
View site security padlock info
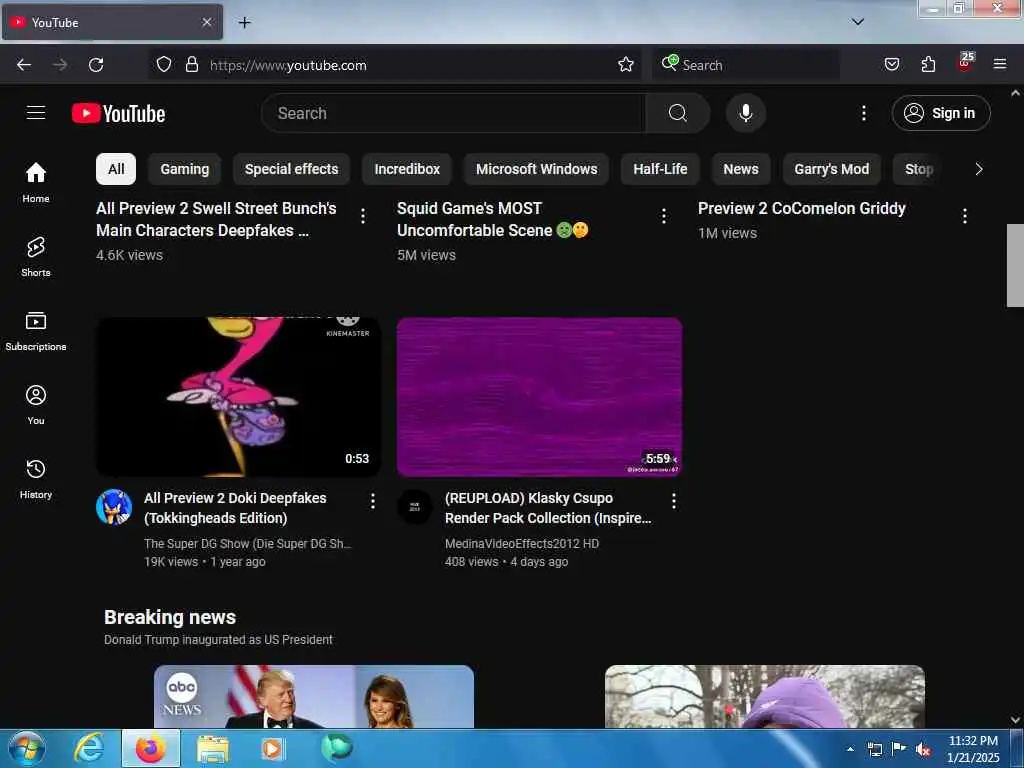(191, 65)
